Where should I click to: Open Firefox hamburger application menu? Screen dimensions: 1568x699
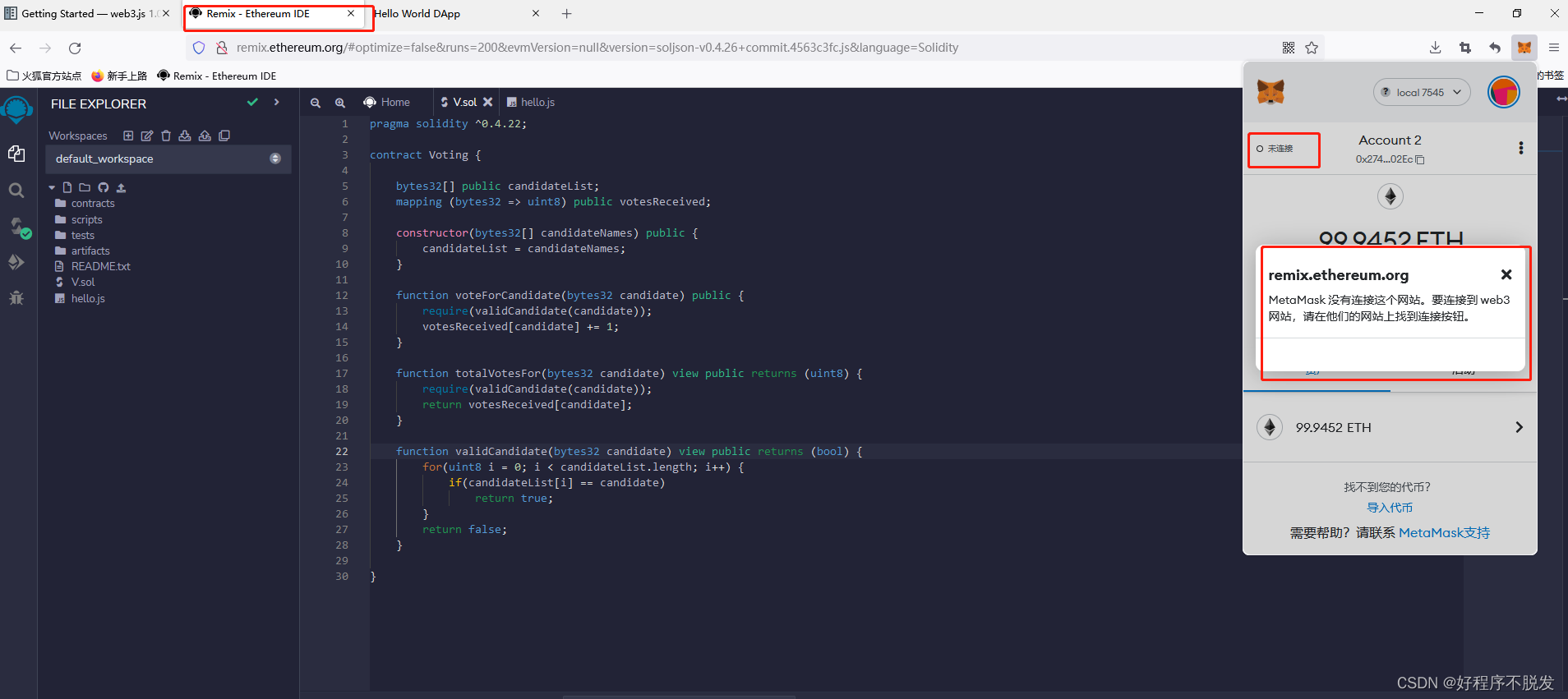click(1554, 48)
